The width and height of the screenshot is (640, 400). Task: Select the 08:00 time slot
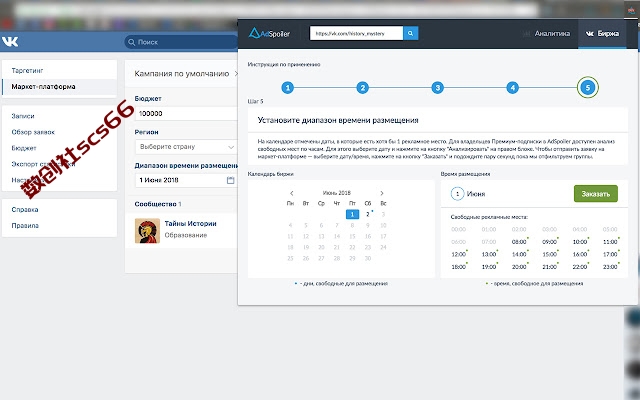519,242
